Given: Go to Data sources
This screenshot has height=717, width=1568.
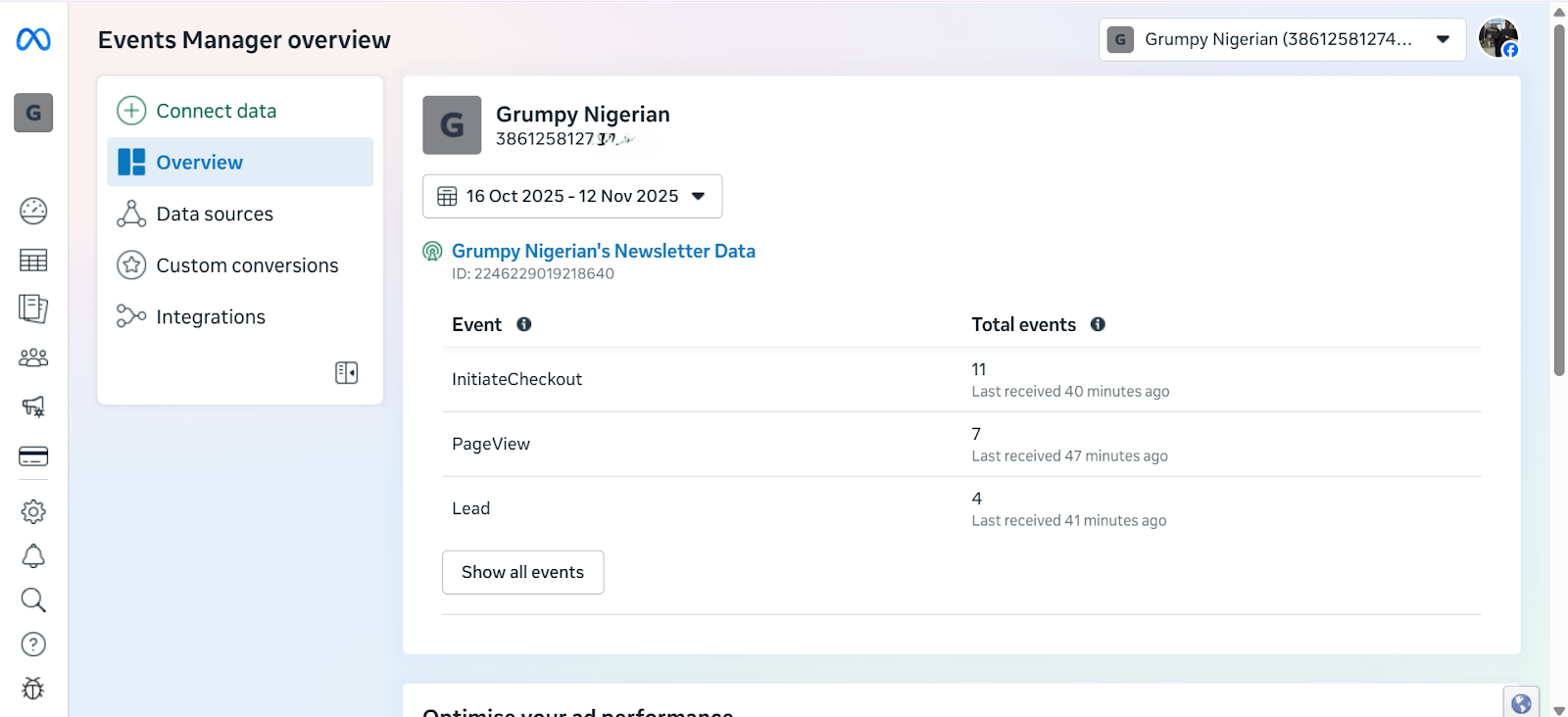Looking at the screenshot, I should click(240, 214).
